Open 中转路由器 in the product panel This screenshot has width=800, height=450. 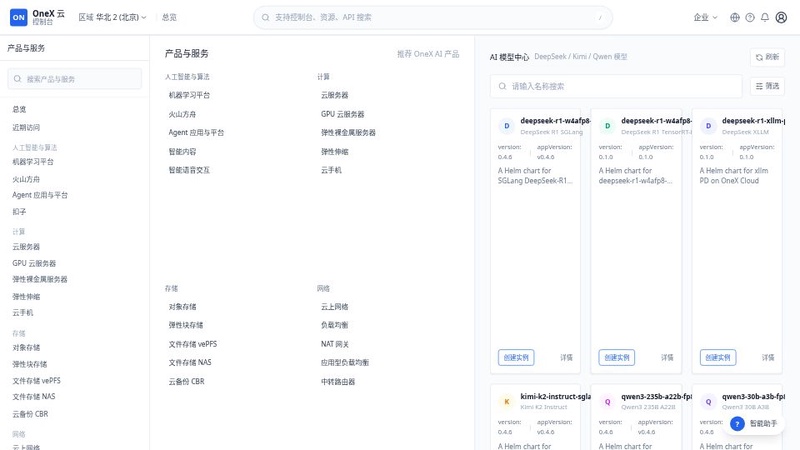tap(338, 382)
